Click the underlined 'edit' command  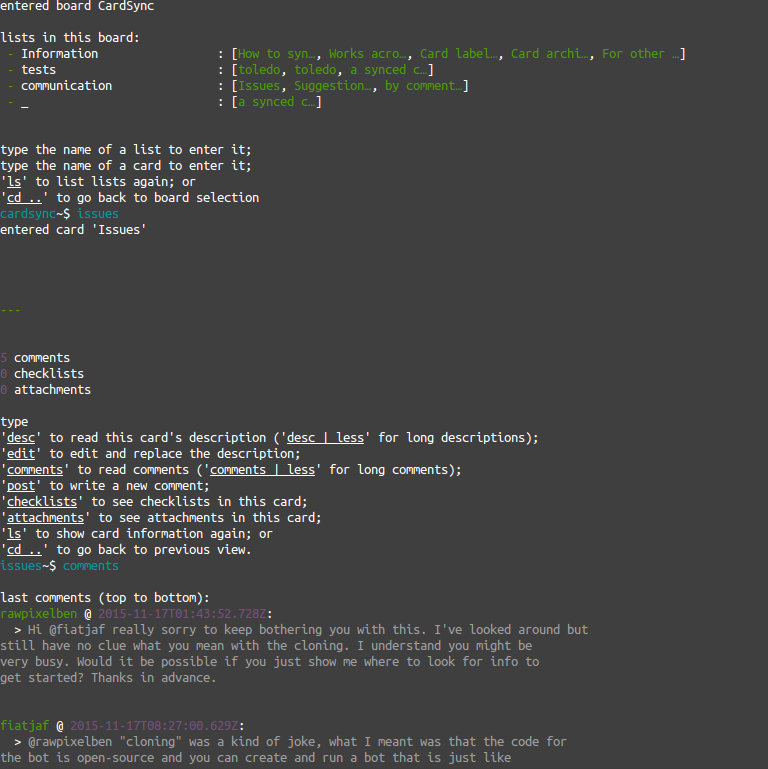coord(21,454)
